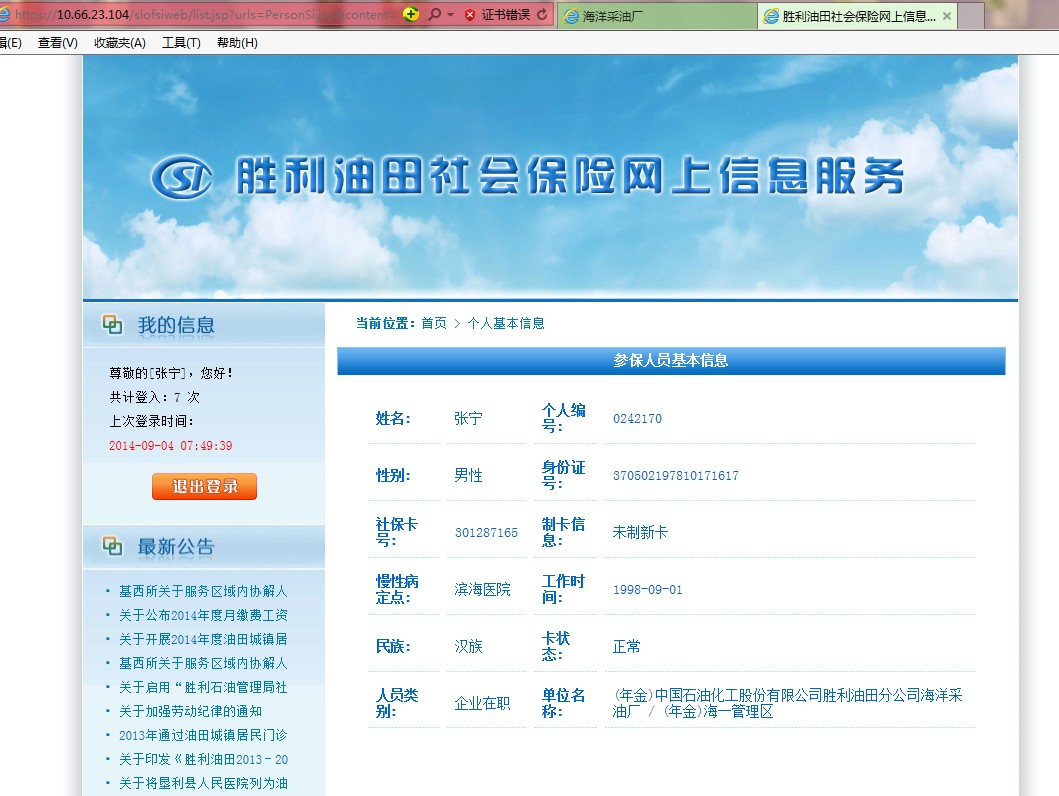Click the SI logo in the banner
The width and height of the screenshot is (1059, 796).
[182, 178]
